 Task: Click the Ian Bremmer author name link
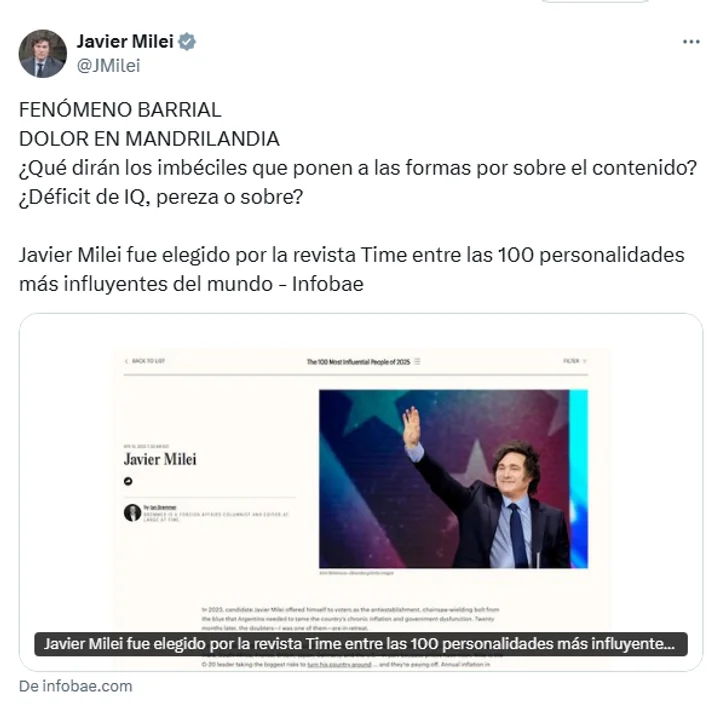(163, 507)
